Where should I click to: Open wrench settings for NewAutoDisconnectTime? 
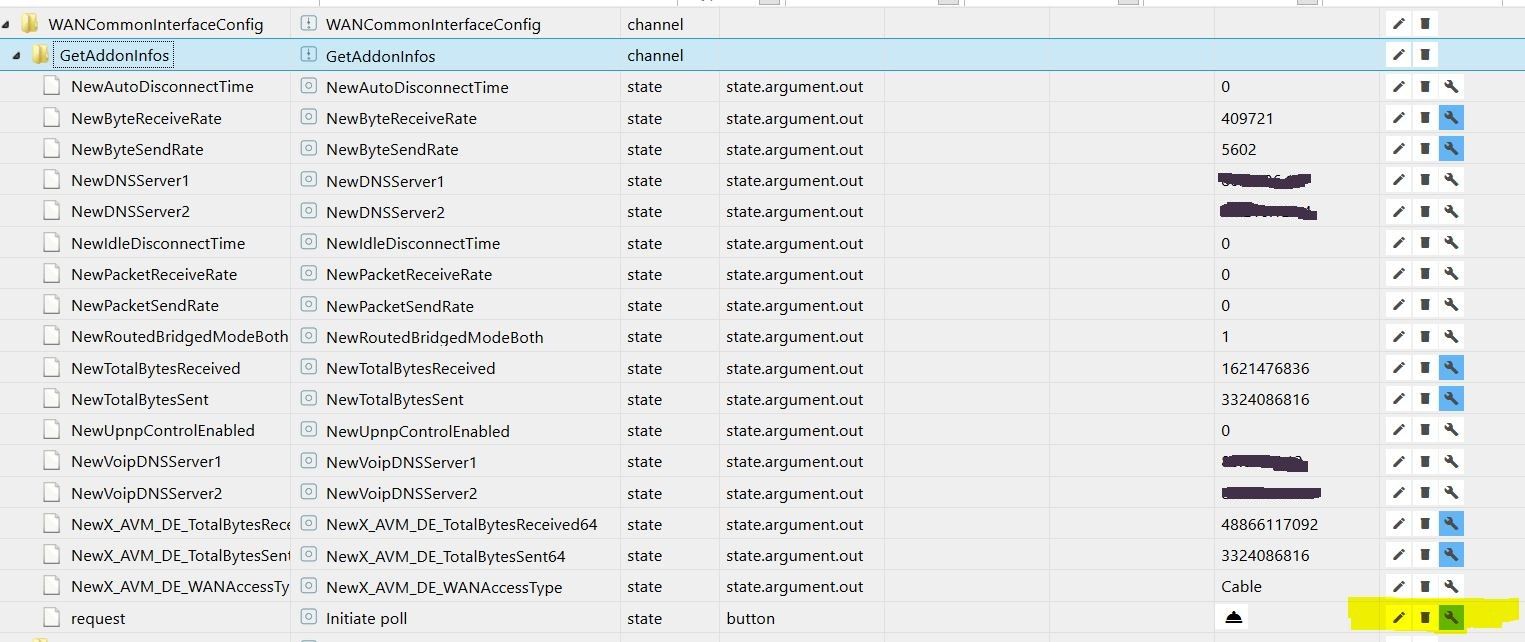(x=1451, y=87)
